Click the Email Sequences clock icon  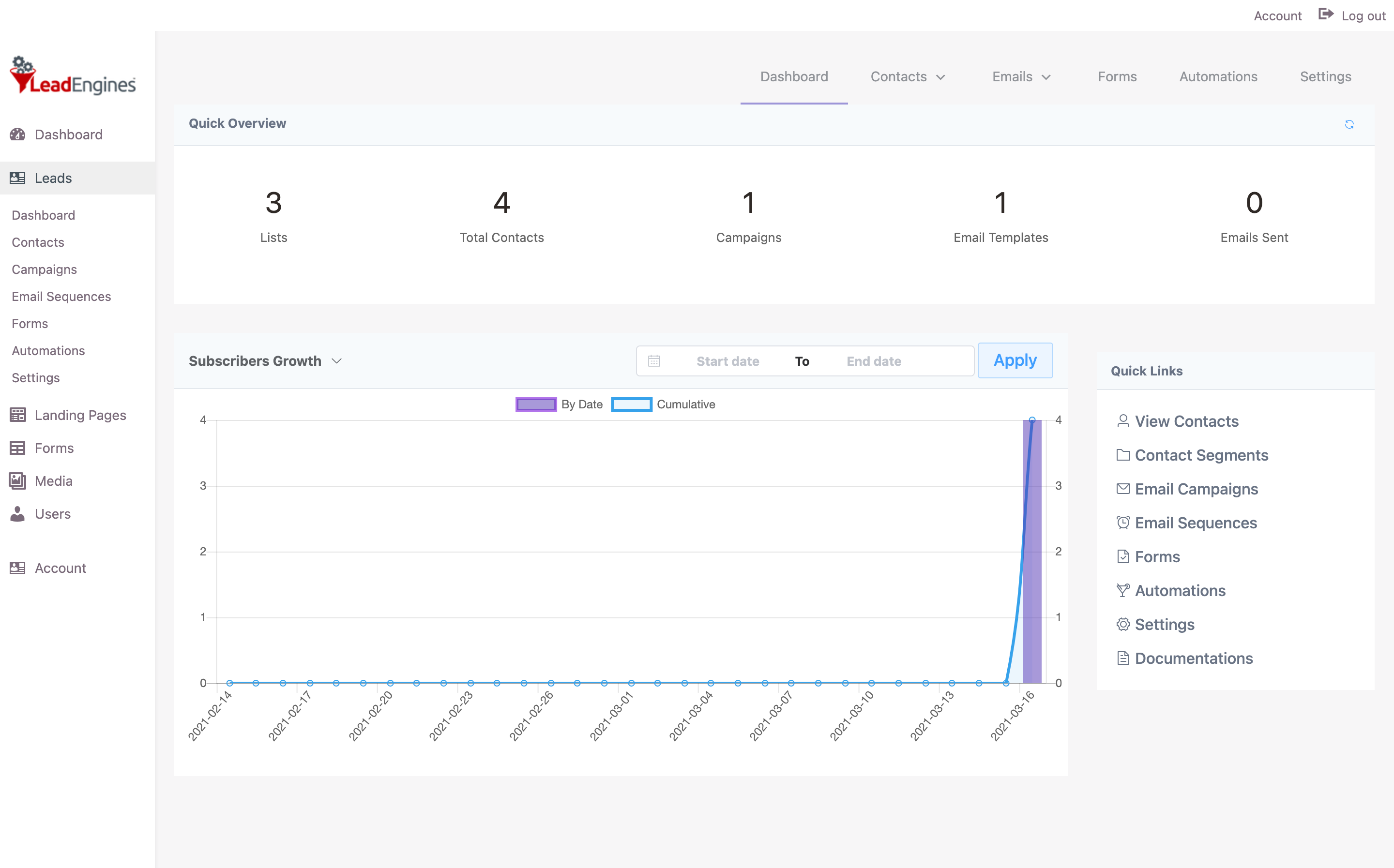click(x=1123, y=523)
